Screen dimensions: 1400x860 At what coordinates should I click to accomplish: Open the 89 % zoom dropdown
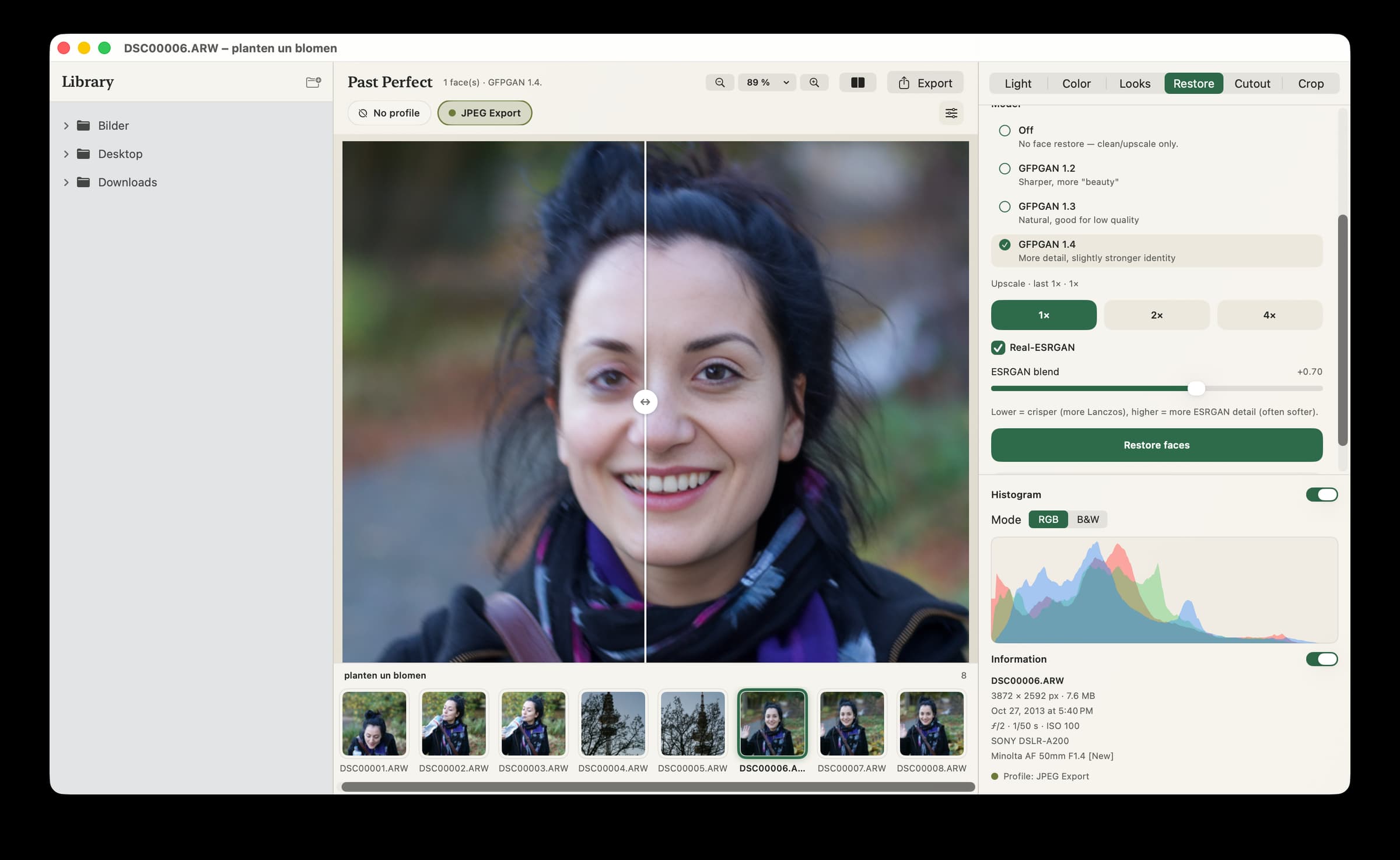767,83
